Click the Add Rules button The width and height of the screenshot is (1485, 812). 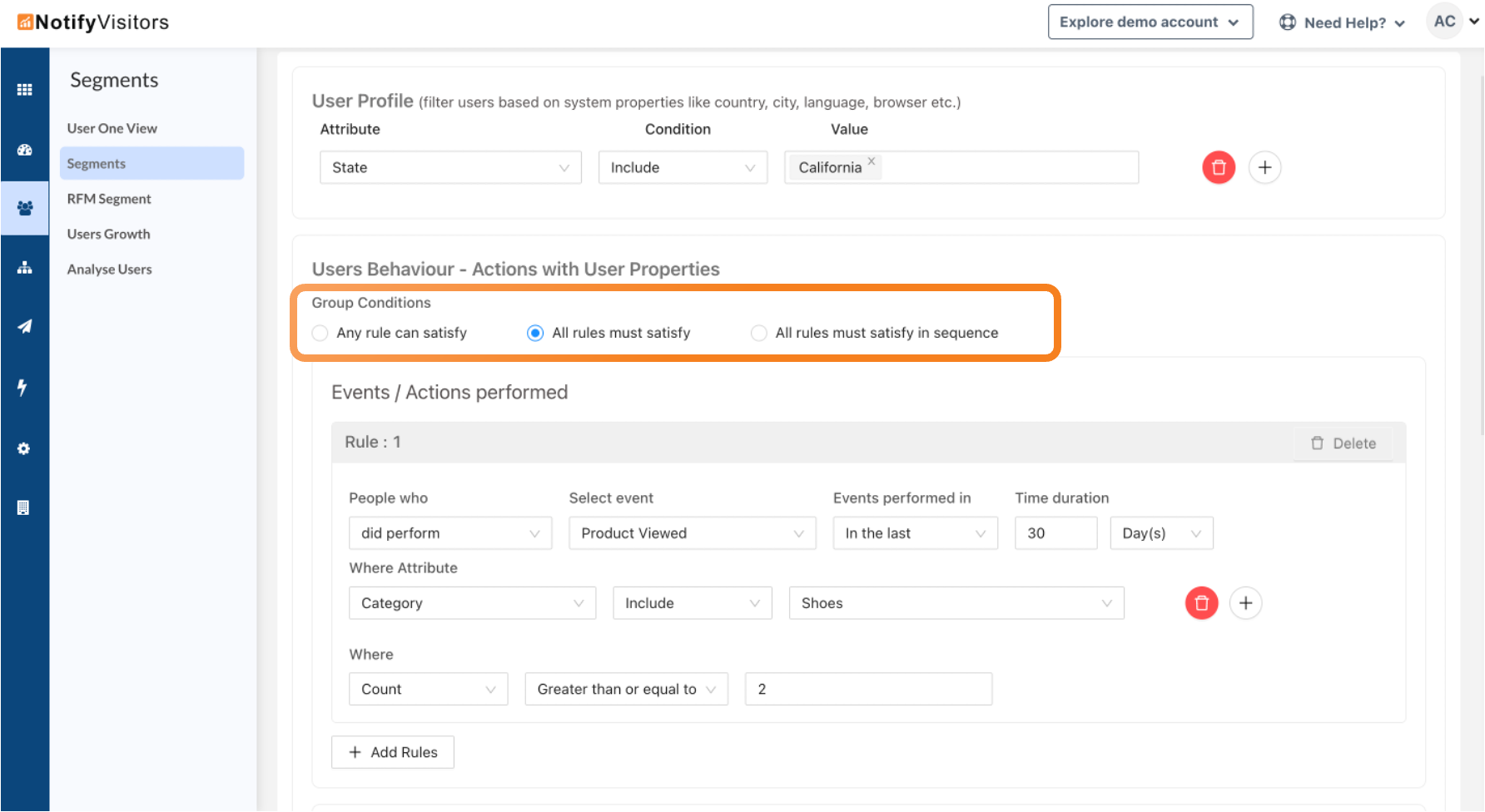pos(393,752)
